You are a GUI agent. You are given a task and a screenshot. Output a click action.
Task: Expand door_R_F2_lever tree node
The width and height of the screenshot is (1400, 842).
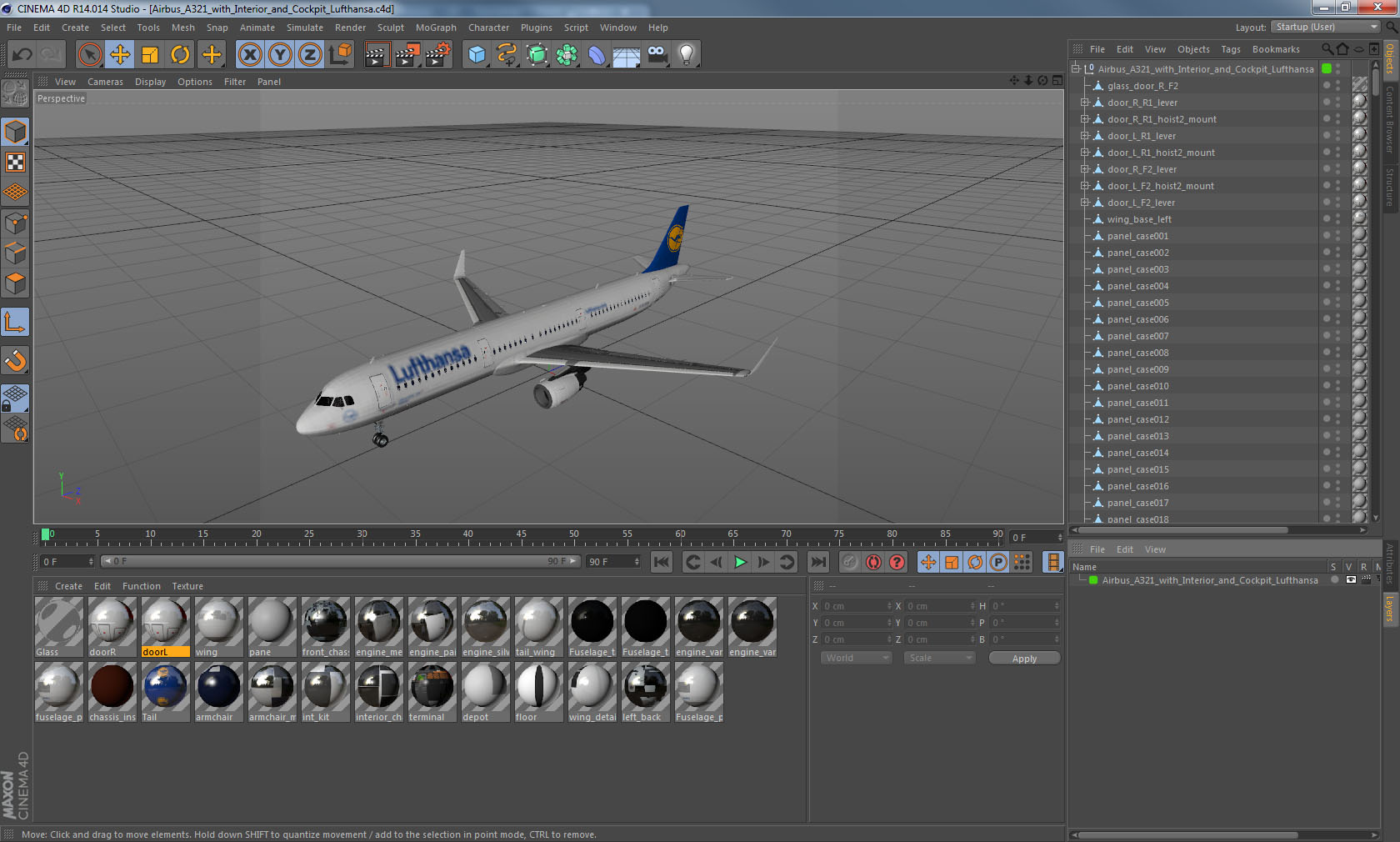[1085, 169]
